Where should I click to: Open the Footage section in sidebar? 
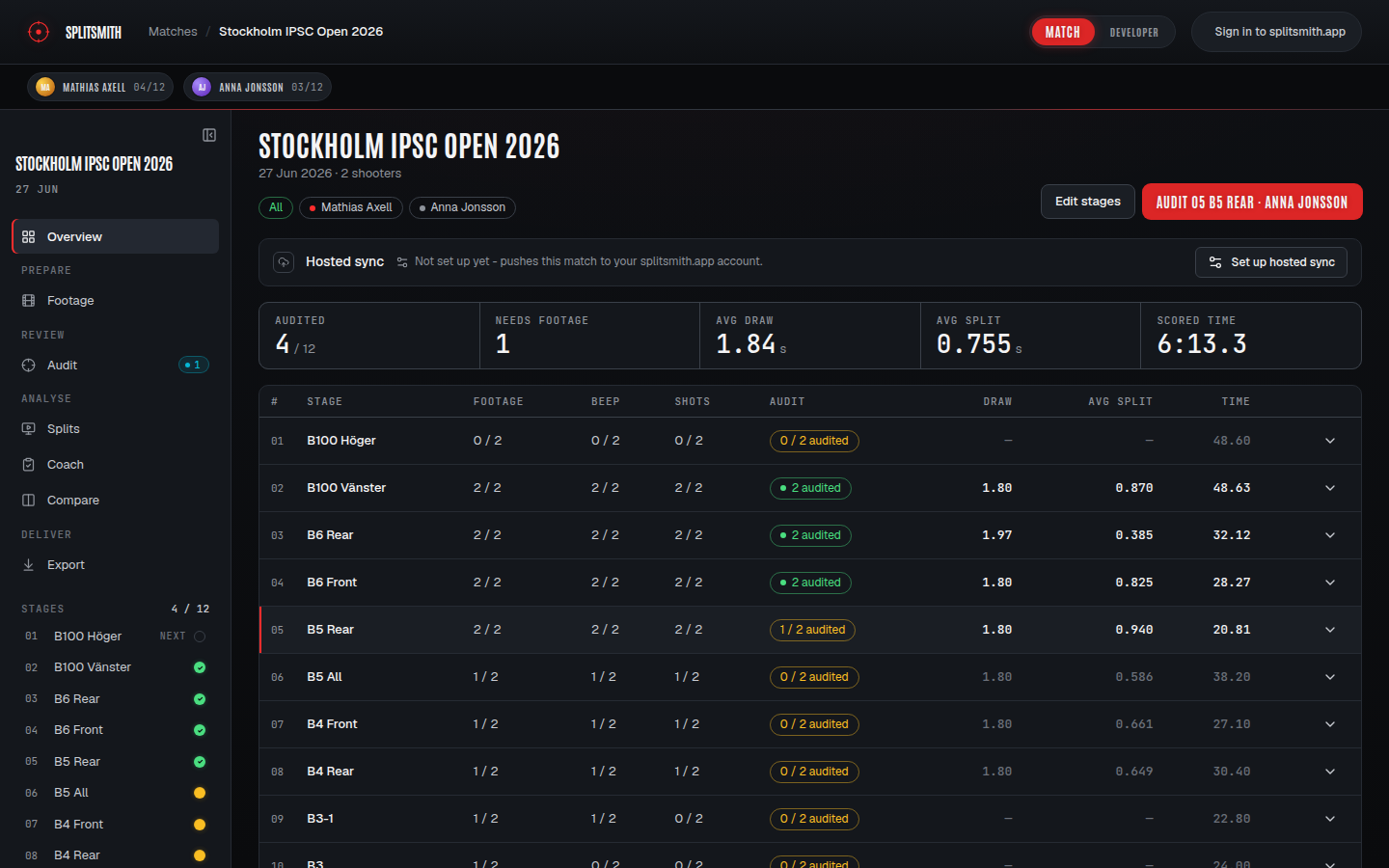(x=116, y=301)
